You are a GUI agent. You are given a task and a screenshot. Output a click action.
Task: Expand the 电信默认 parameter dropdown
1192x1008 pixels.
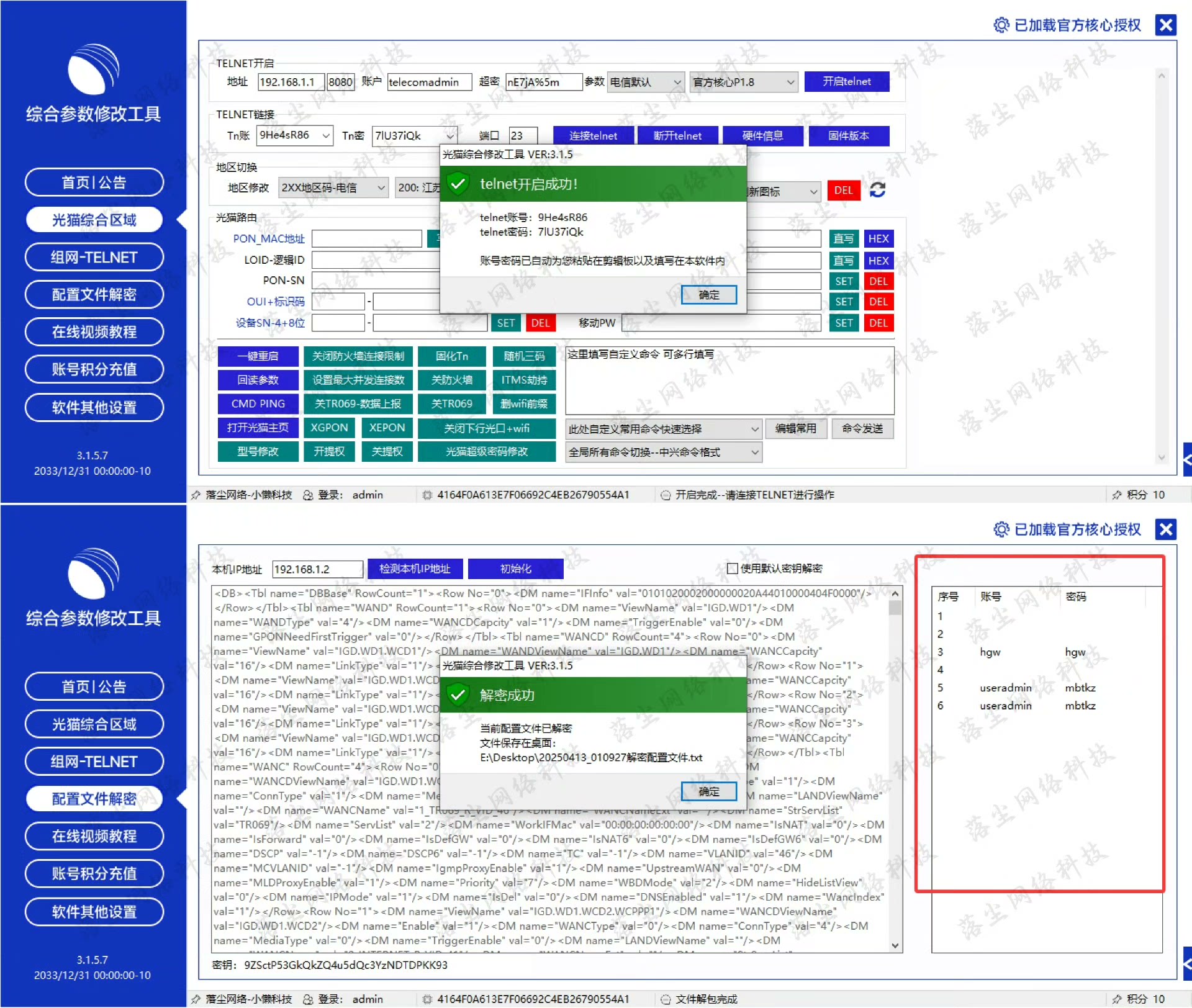coord(677,82)
